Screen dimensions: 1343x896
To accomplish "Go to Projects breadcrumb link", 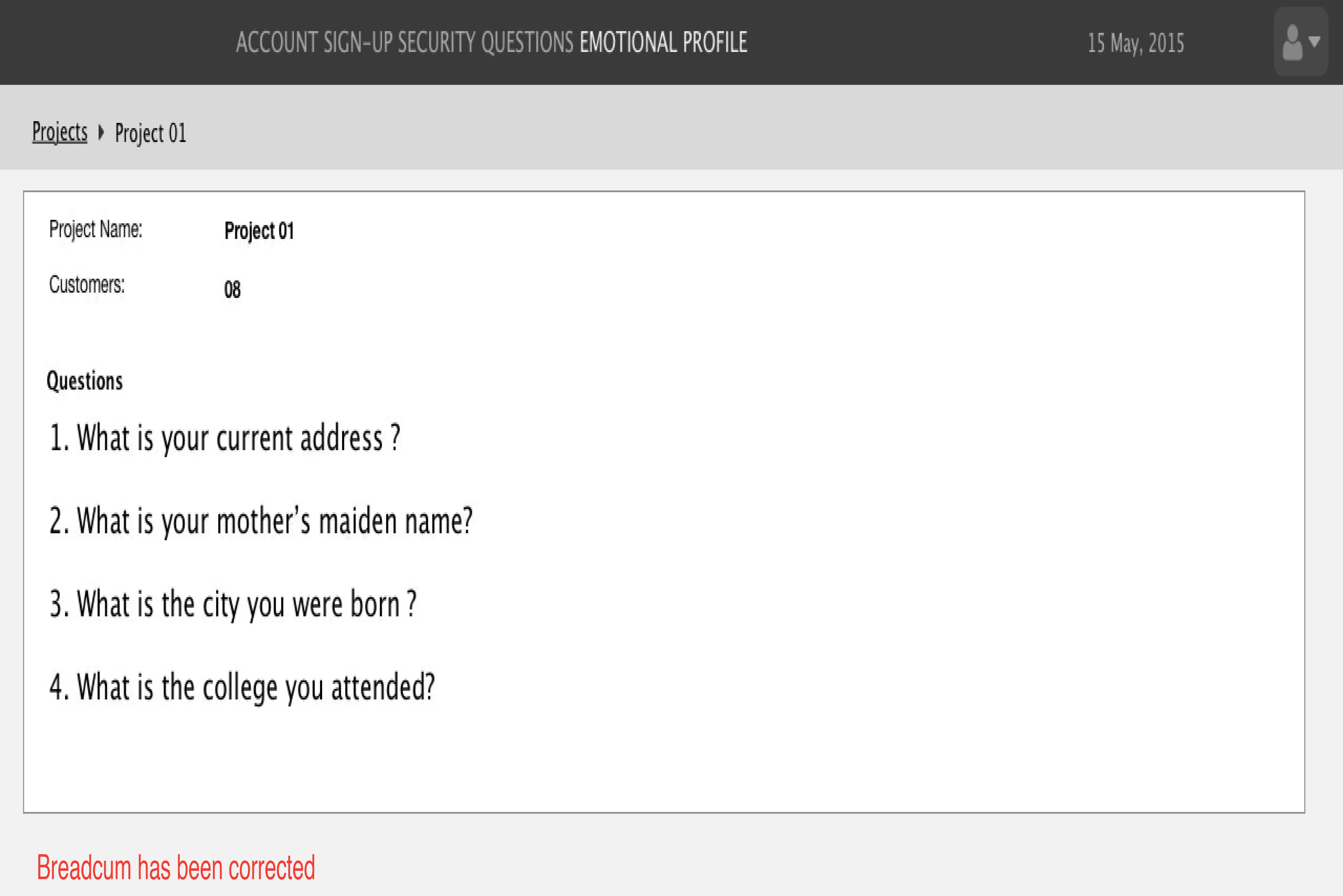I will 60,132.
